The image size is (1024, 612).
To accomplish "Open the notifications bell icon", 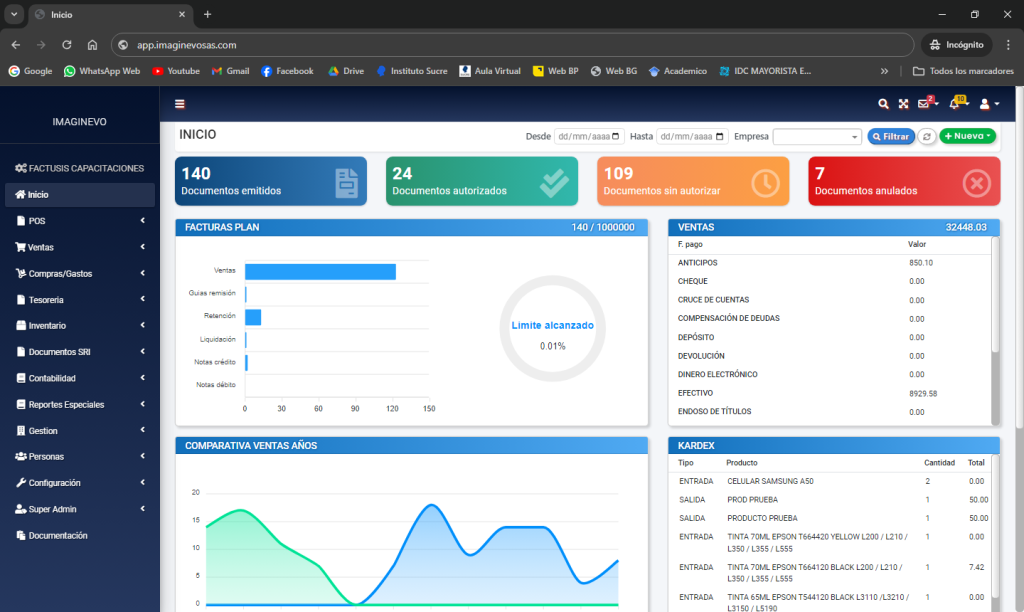I will tap(955, 104).
